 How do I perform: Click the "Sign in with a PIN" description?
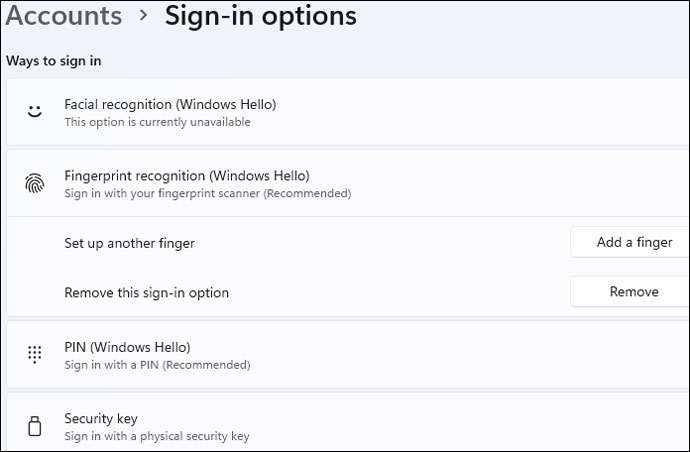click(157, 365)
